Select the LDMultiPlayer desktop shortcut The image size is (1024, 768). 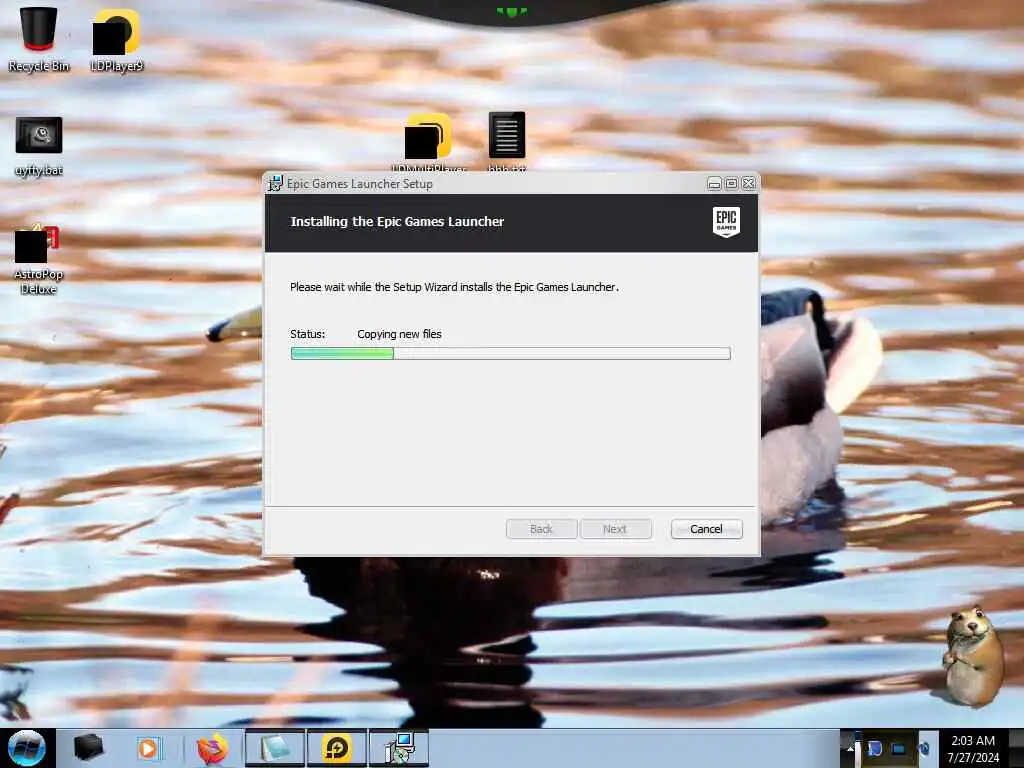[x=428, y=141]
